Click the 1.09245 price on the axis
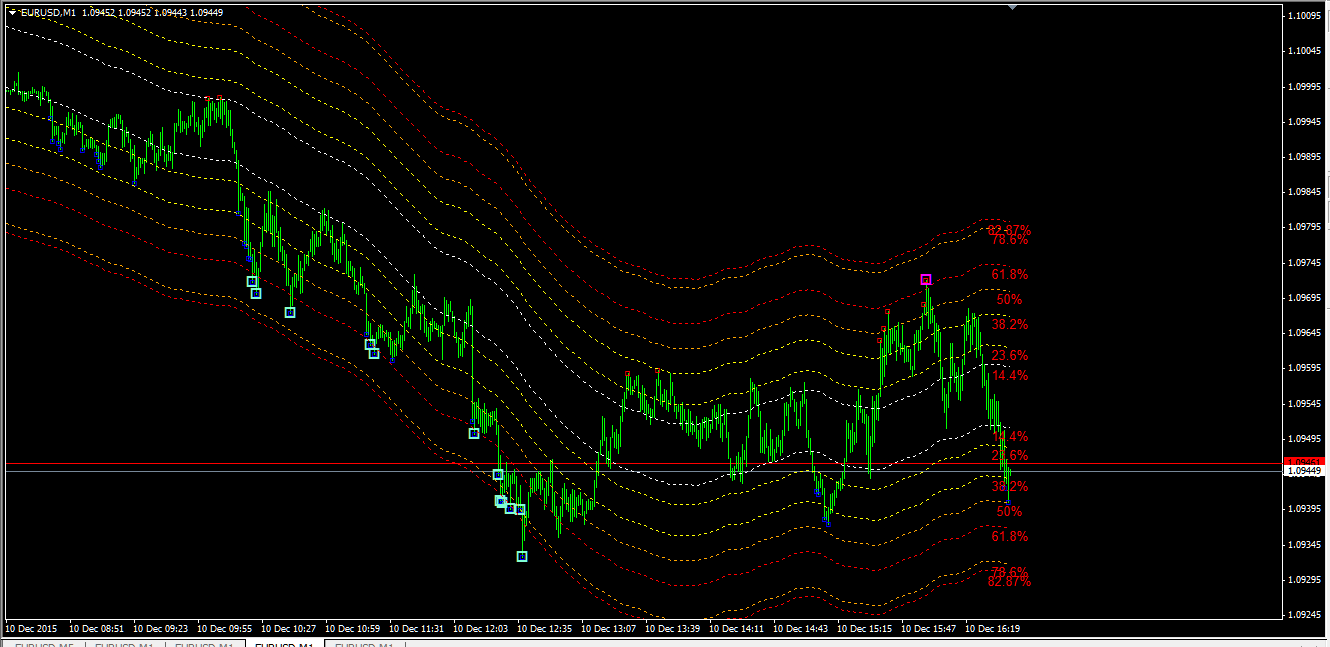This screenshot has height=647, width=1330. 1306,614
